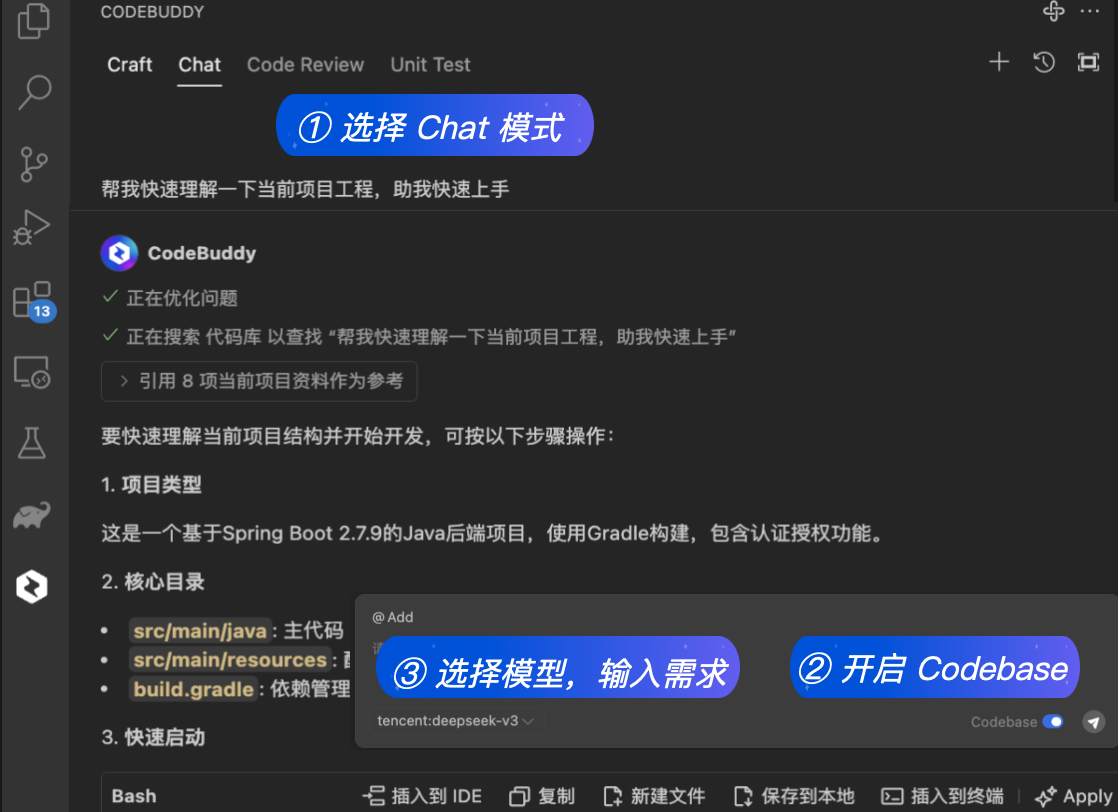Click the send message arrow button
Image resolution: width=1118 pixels, height=812 pixels.
[x=1094, y=721]
